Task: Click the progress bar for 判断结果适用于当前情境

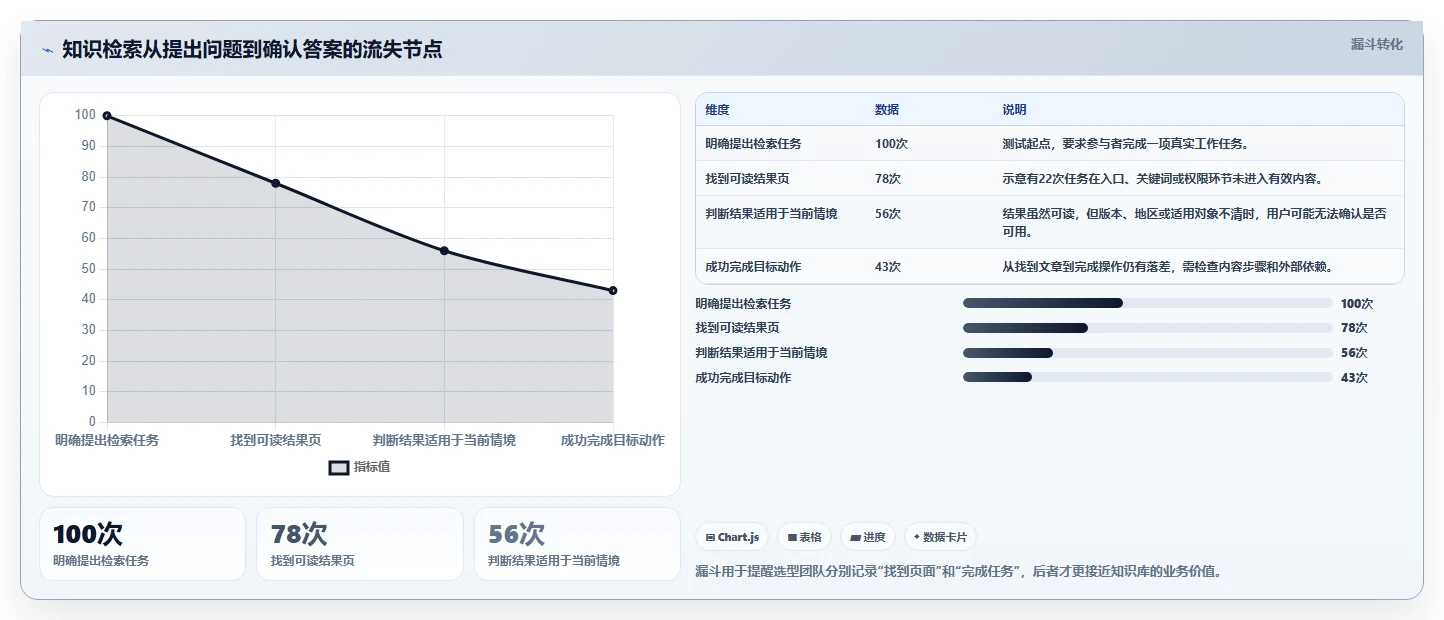Action: (1148, 353)
